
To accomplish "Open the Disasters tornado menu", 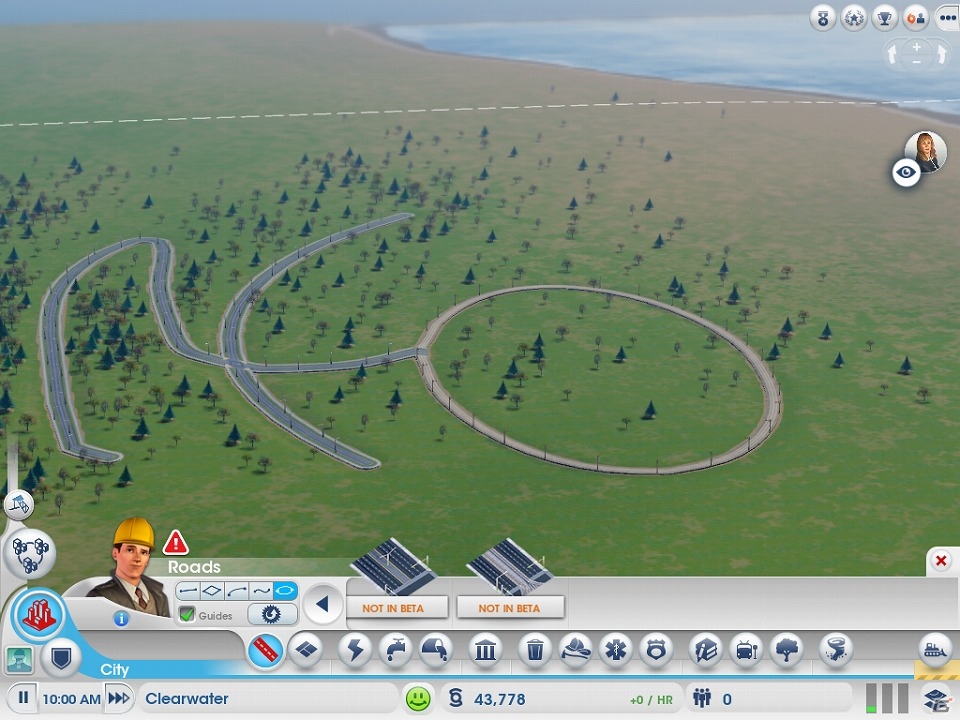I will tap(836, 650).
